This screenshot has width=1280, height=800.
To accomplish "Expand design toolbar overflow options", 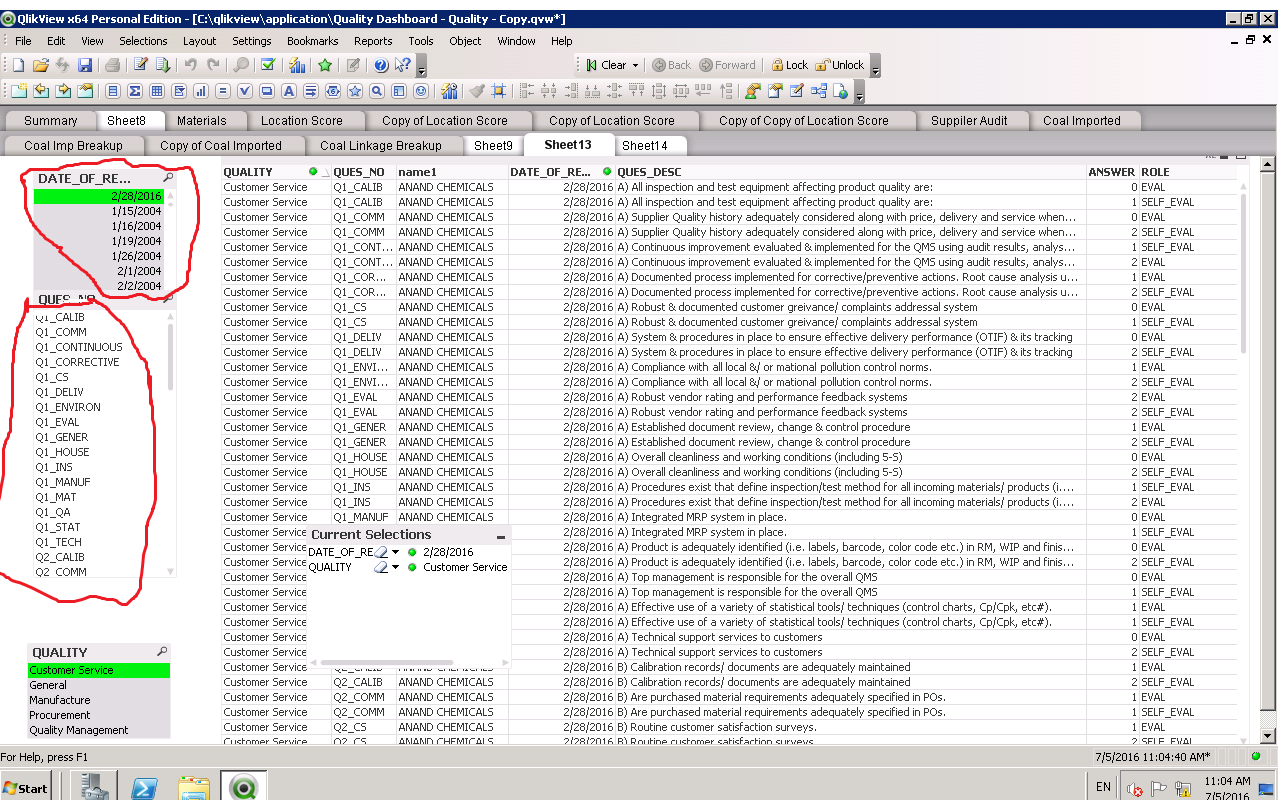I will click(x=859, y=92).
